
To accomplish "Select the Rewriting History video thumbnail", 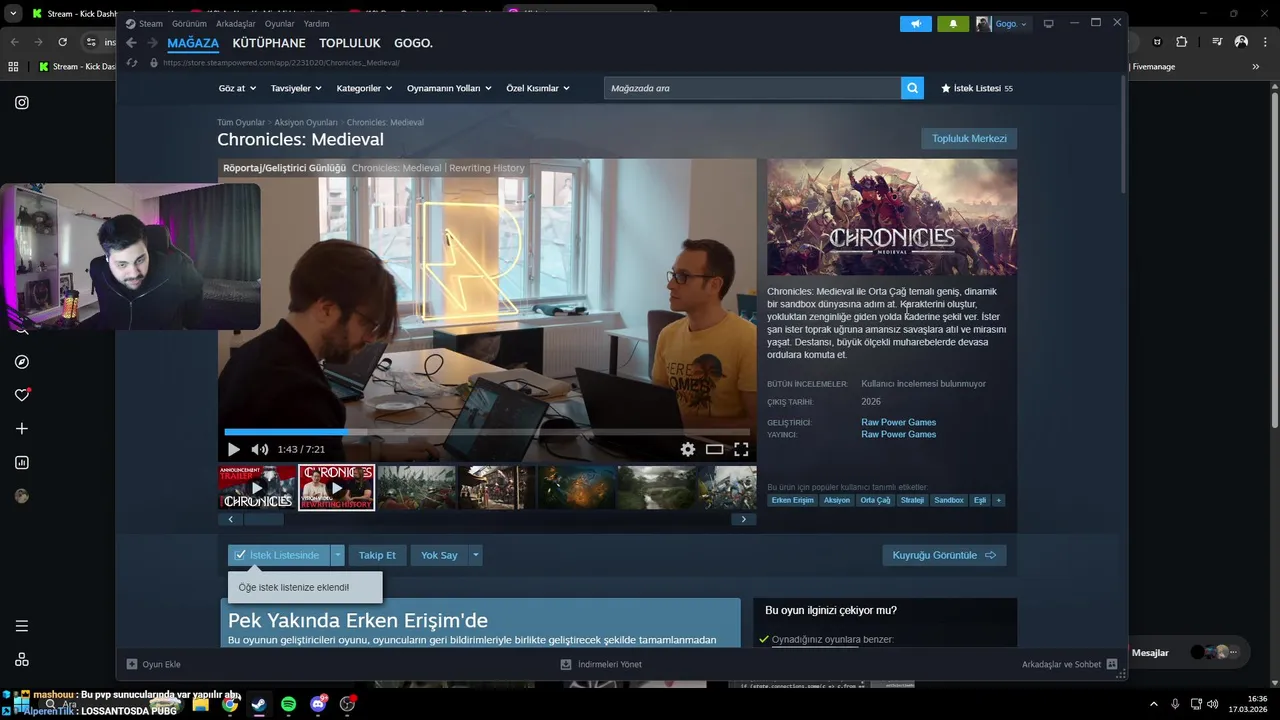I will (x=337, y=488).
